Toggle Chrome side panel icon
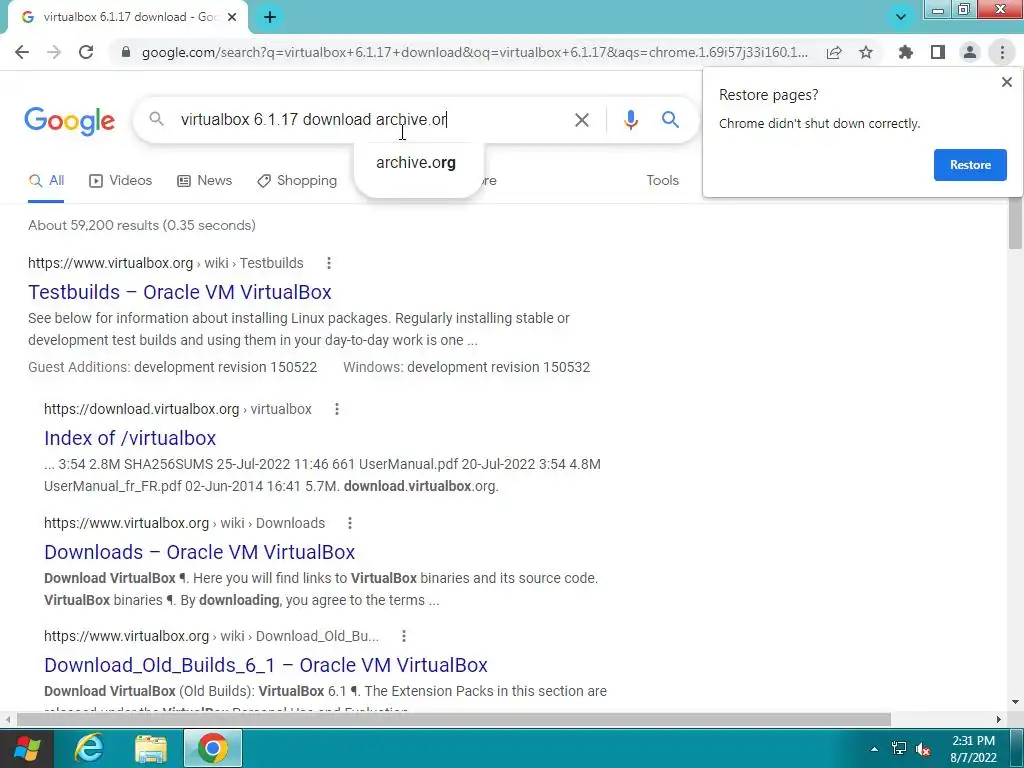Image resolution: width=1024 pixels, height=768 pixels. (x=938, y=52)
